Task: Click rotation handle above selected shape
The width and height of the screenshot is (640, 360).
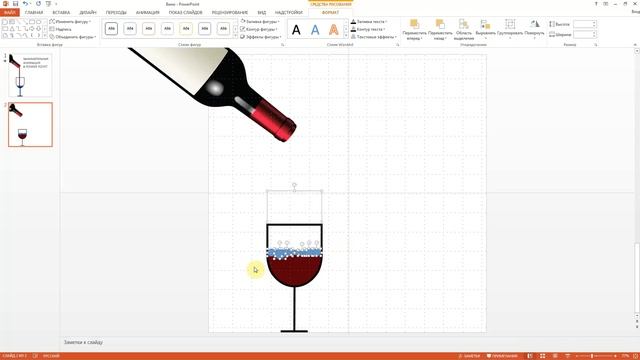Action: (x=294, y=186)
